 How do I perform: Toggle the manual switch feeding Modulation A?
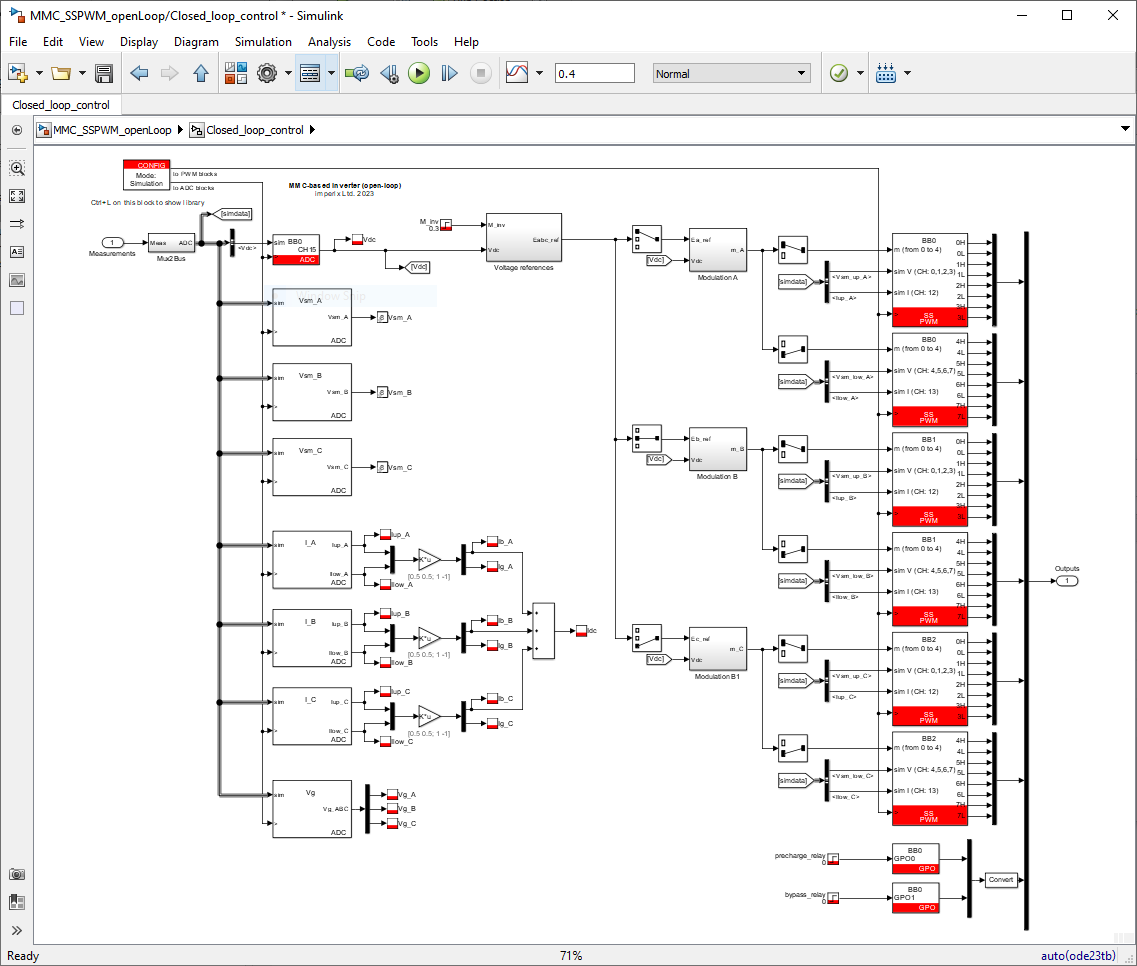(x=646, y=239)
